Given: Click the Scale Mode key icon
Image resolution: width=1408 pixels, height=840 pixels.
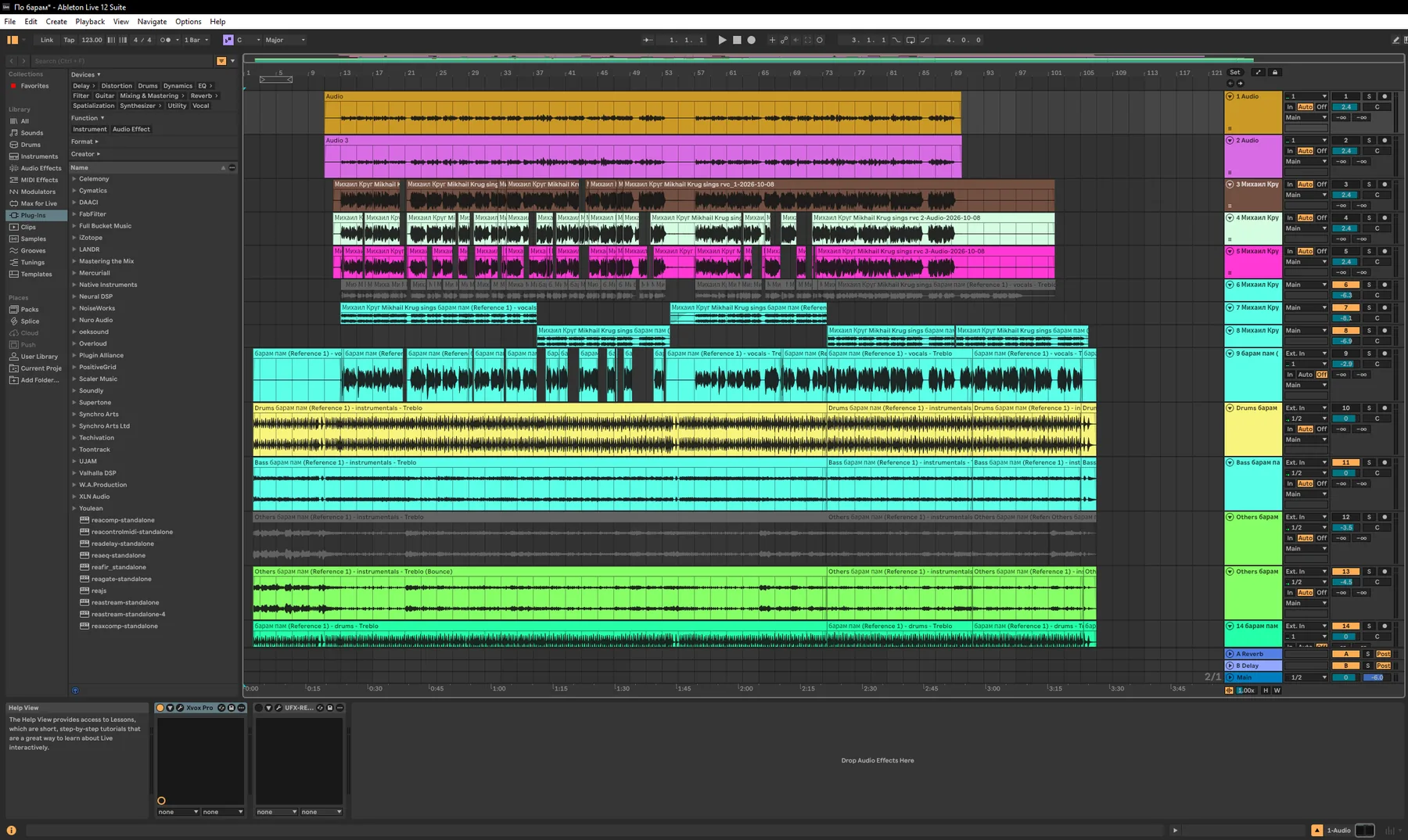Looking at the screenshot, I should click(228, 40).
